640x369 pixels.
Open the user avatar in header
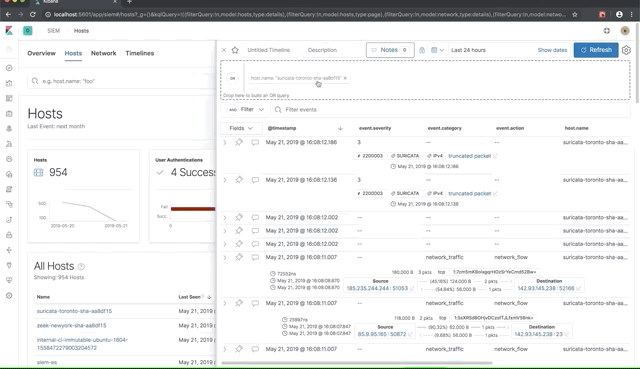tap(625, 31)
